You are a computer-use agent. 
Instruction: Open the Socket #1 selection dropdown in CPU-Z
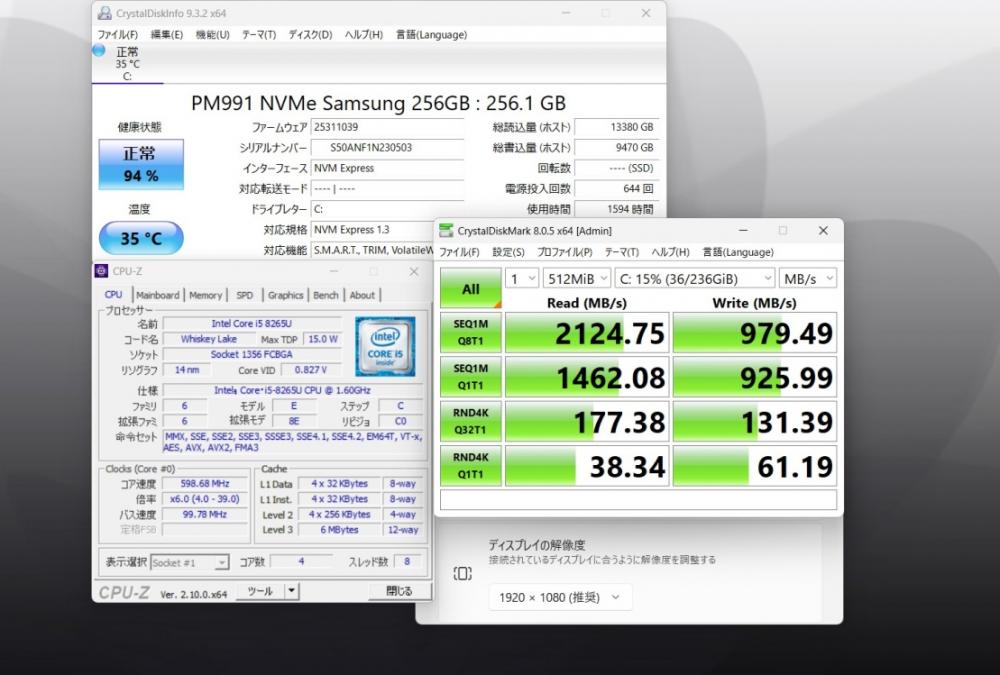(x=189, y=562)
